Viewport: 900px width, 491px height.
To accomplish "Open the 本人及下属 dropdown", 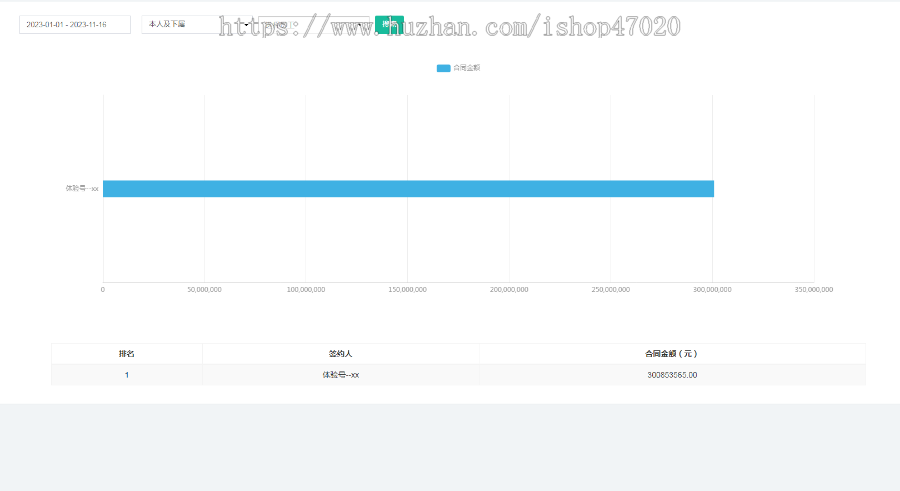I will click(197, 25).
